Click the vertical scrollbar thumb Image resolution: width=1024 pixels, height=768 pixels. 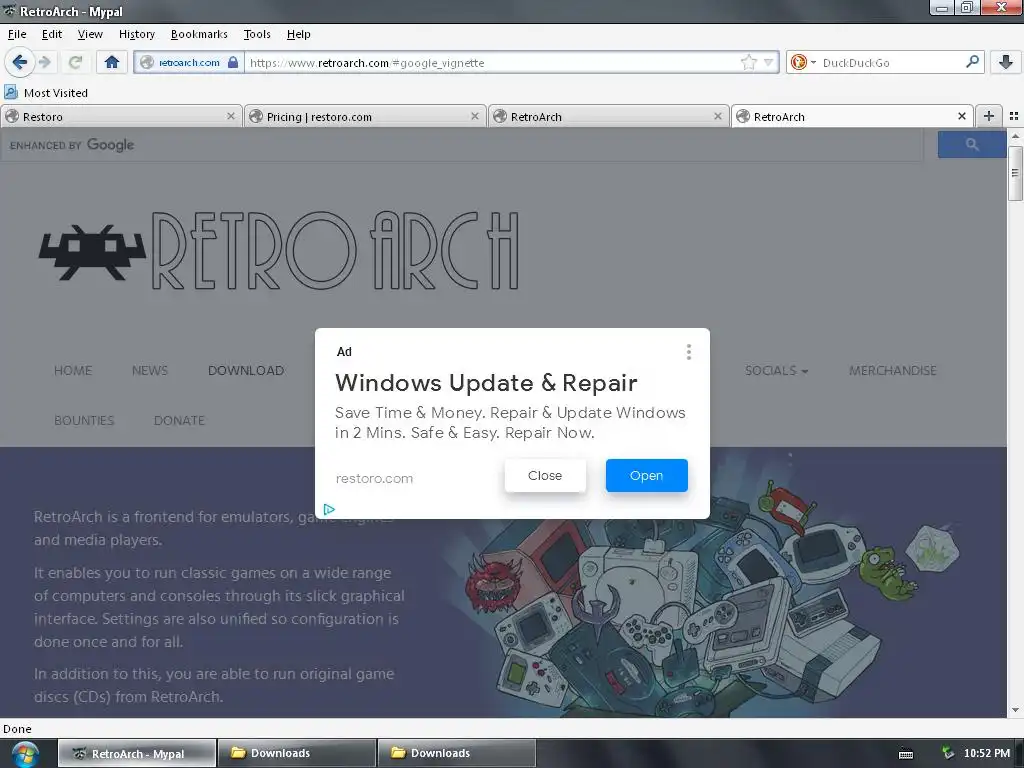1015,173
